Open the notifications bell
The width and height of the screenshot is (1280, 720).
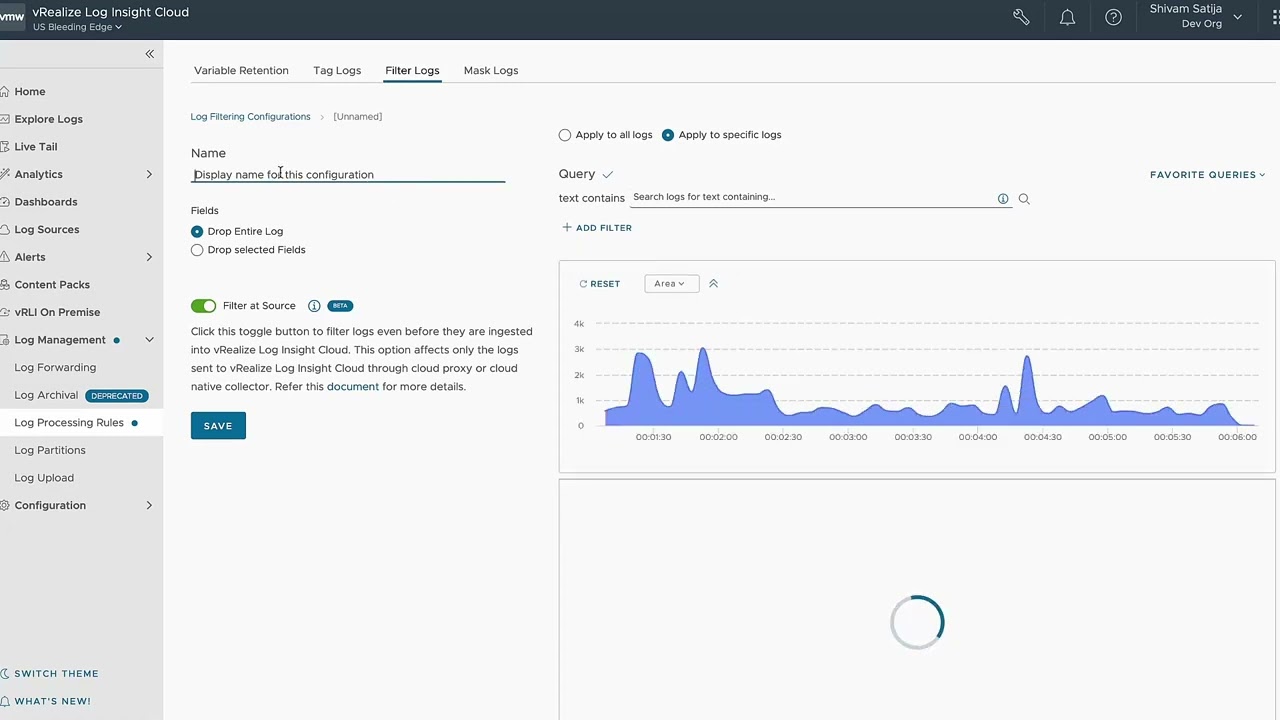click(x=1067, y=17)
